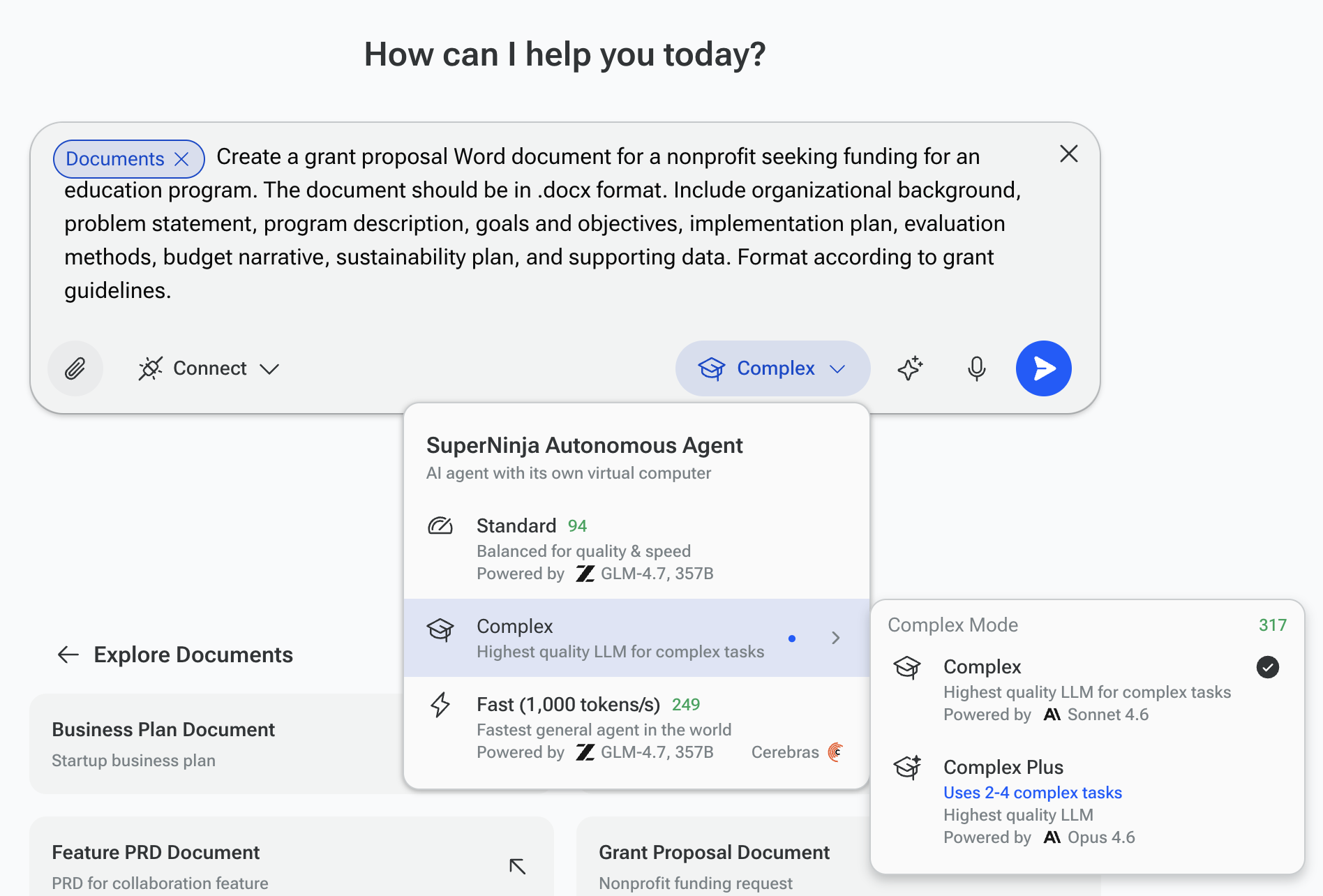
Task: Click the Connect plug icon
Action: coord(150,368)
